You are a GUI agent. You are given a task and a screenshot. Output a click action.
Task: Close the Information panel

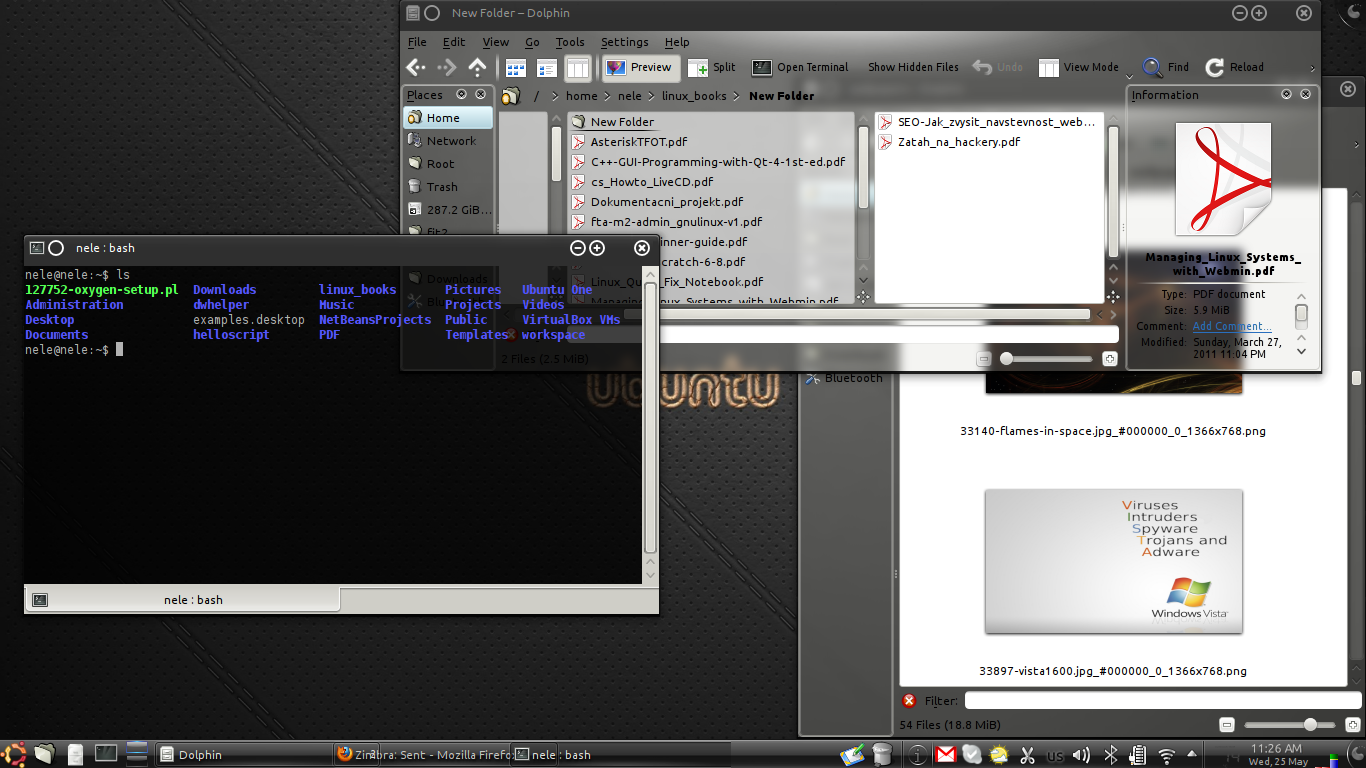point(1305,94)
